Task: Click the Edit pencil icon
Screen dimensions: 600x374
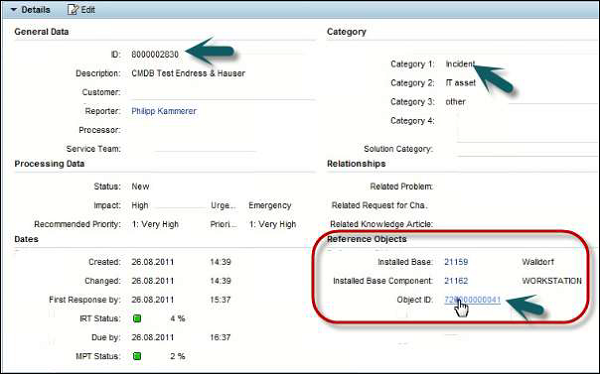Action: tap(72, 10)
